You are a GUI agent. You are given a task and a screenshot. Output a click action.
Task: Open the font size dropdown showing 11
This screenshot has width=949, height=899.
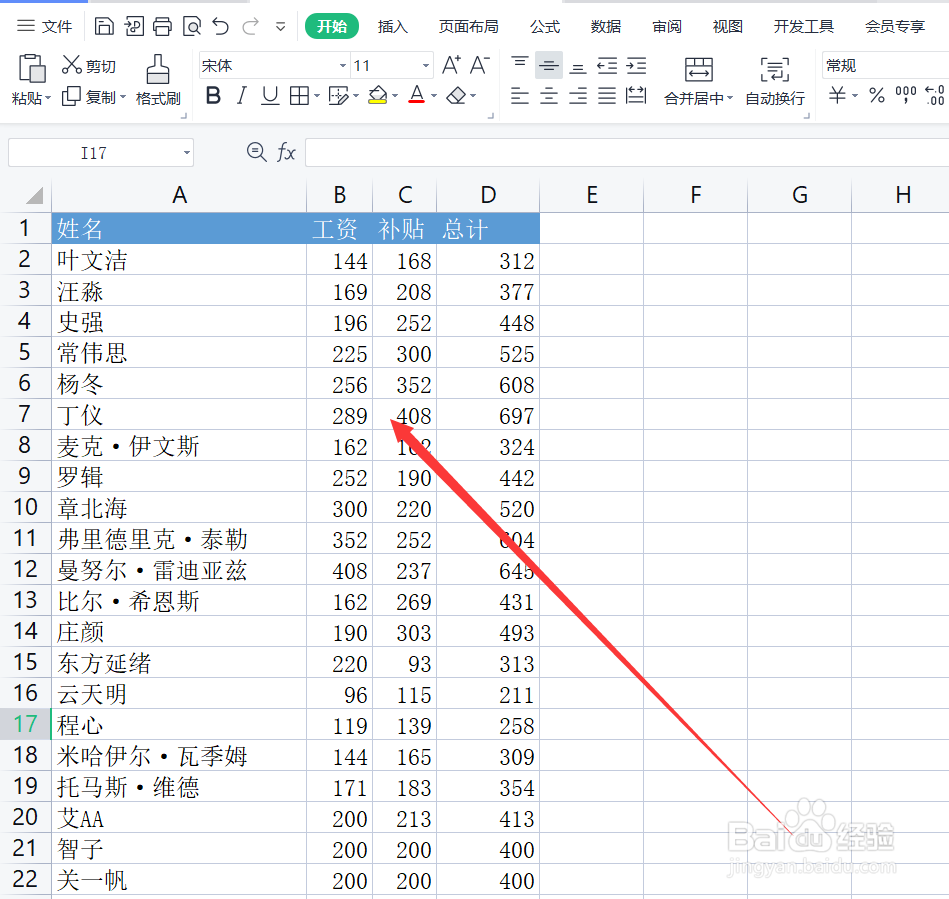tap(425, 65)
